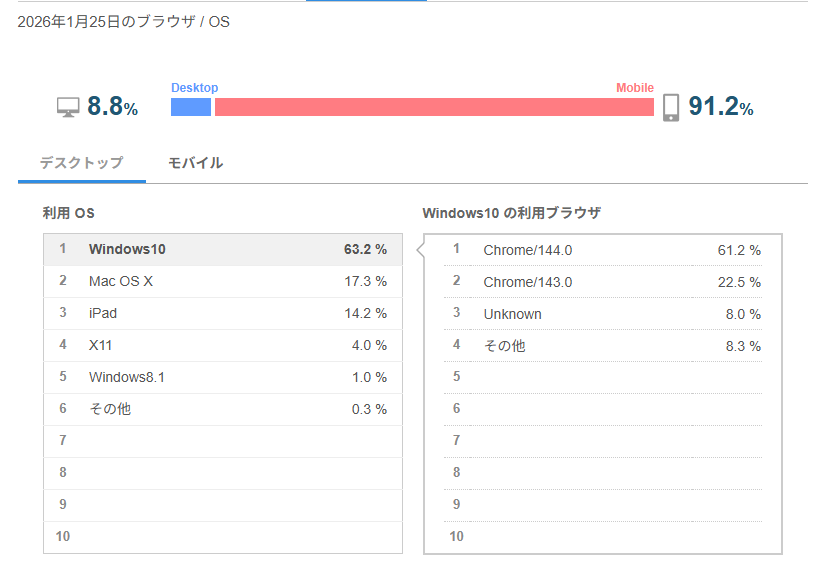The height and width of the screenshot is (564, 827).
Task: Click the Chrome/144.0 browser row
Action: (603, 250)
